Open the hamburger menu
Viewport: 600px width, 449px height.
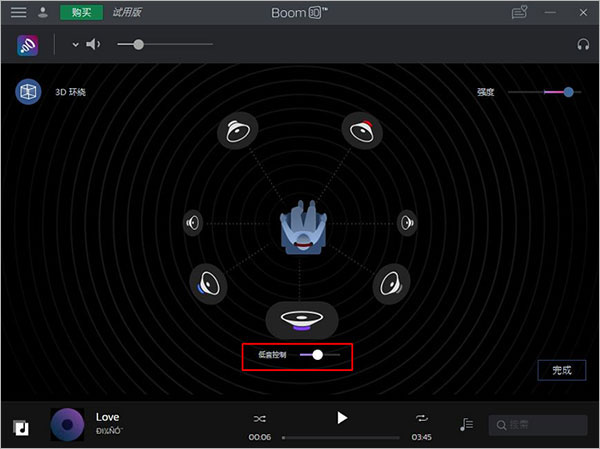(x=18, y=12)
